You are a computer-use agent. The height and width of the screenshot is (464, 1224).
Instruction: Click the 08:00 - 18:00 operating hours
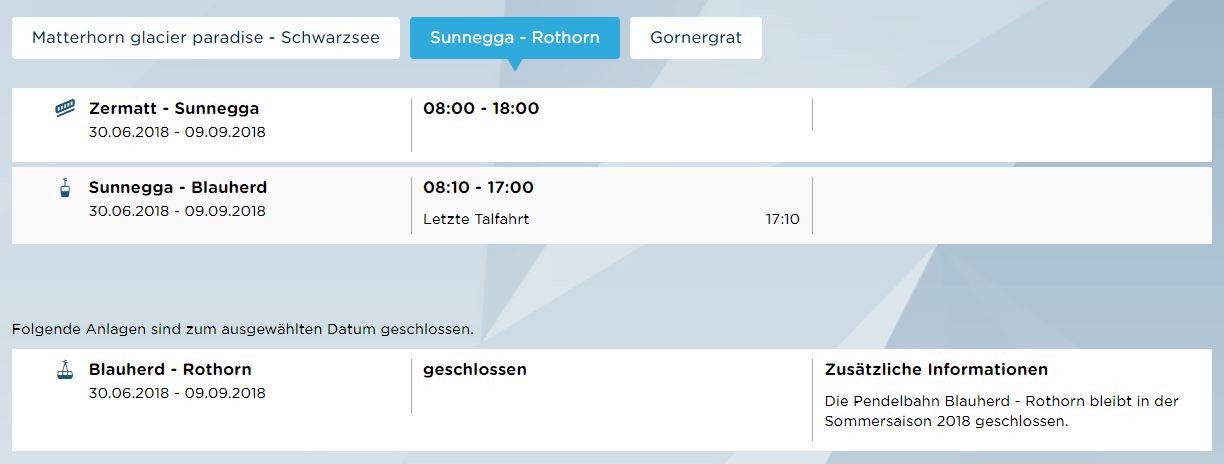tap(481, 108)
